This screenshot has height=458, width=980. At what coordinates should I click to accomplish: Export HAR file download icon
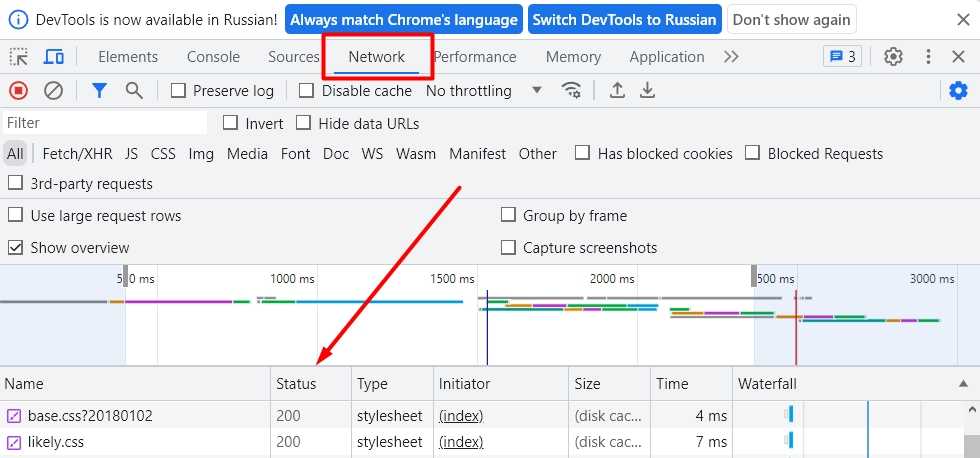pos(648,91)
